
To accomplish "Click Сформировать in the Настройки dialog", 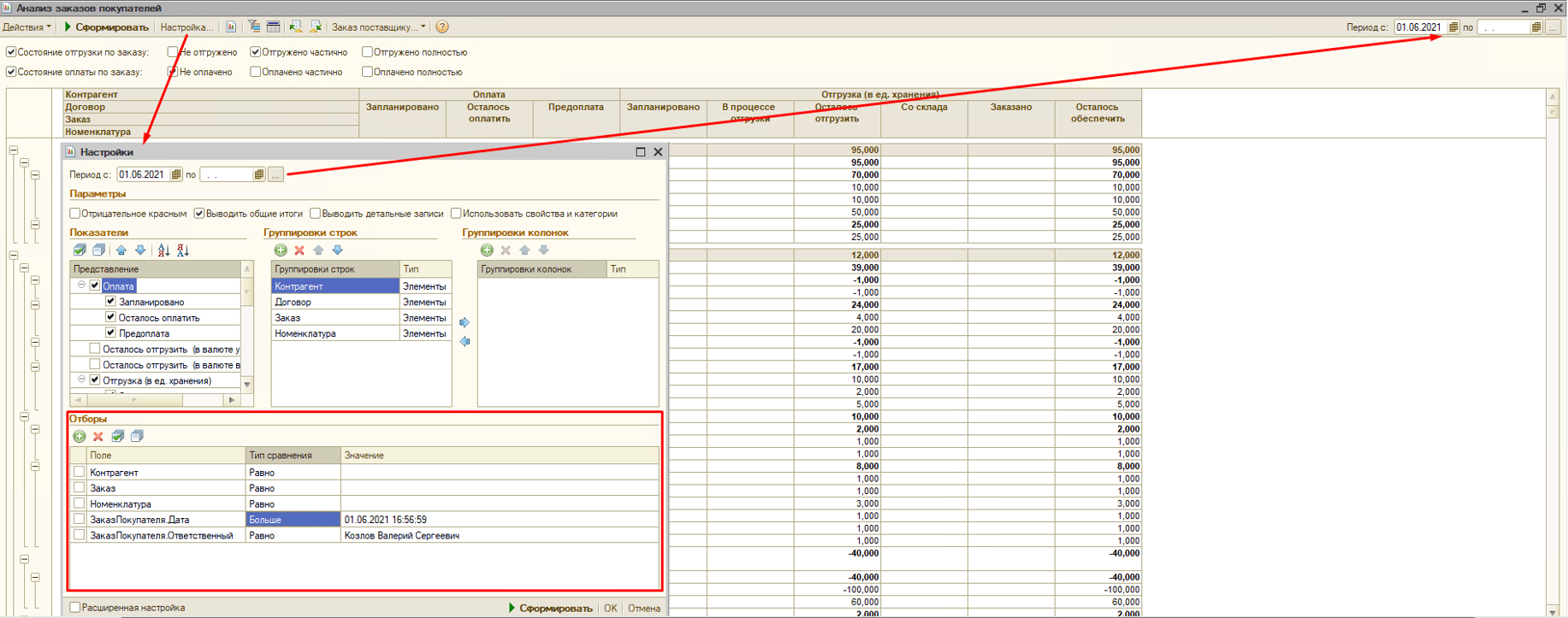I will click(550, 609).
